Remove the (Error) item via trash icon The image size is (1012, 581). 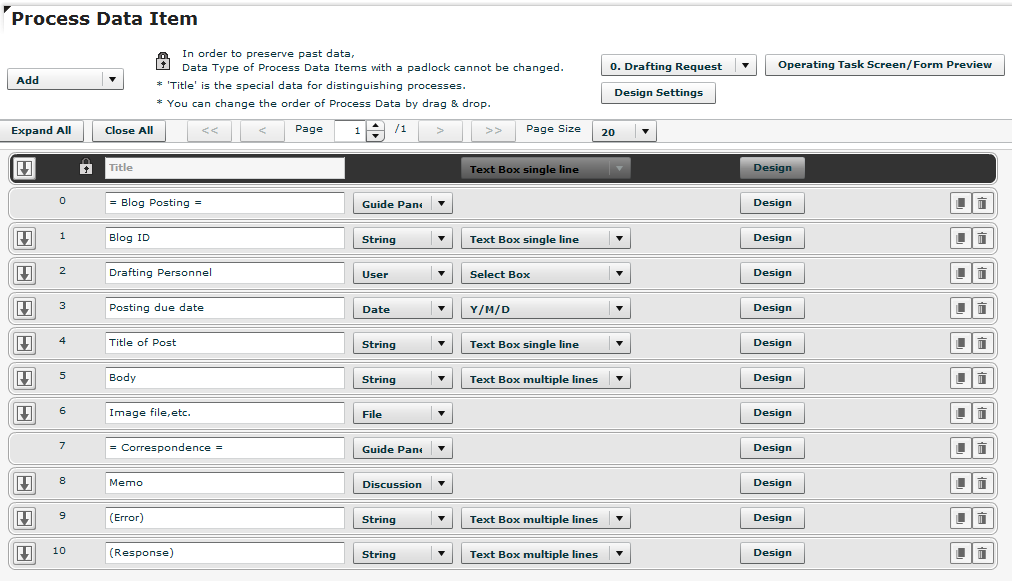pyautogui.click(x=981, y=518)
